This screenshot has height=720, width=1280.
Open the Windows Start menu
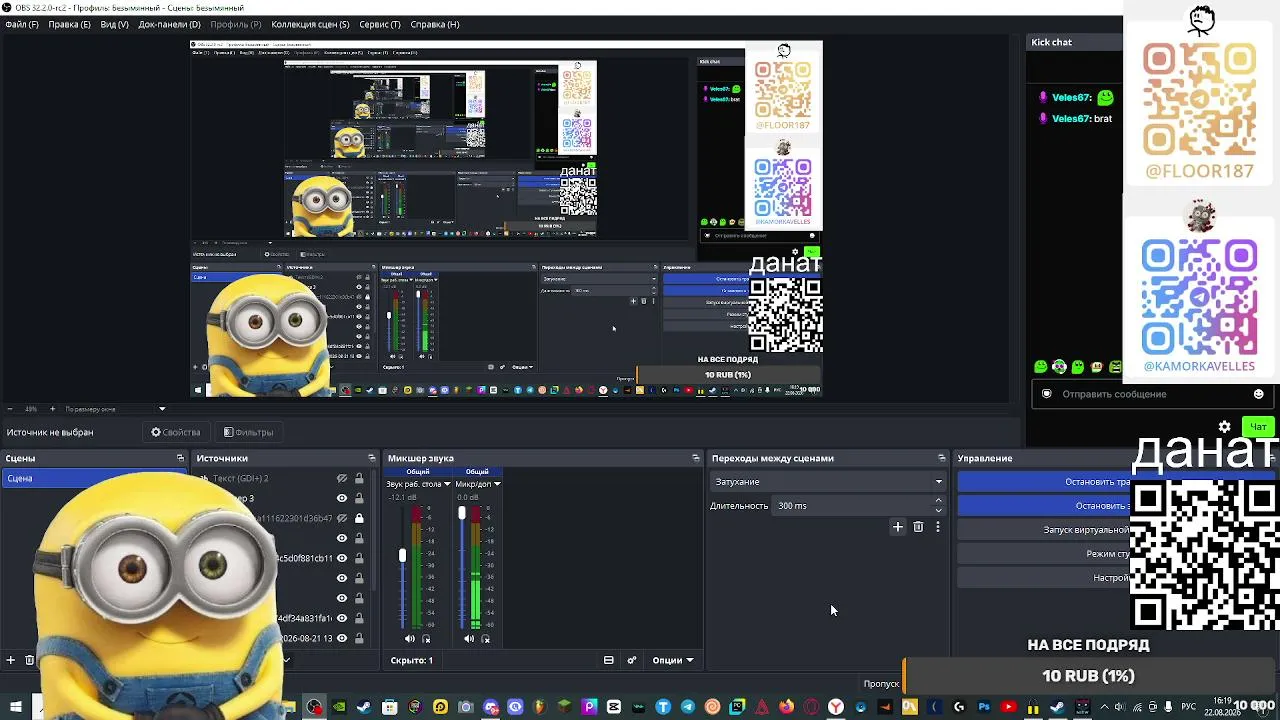[x=16, y=708]
